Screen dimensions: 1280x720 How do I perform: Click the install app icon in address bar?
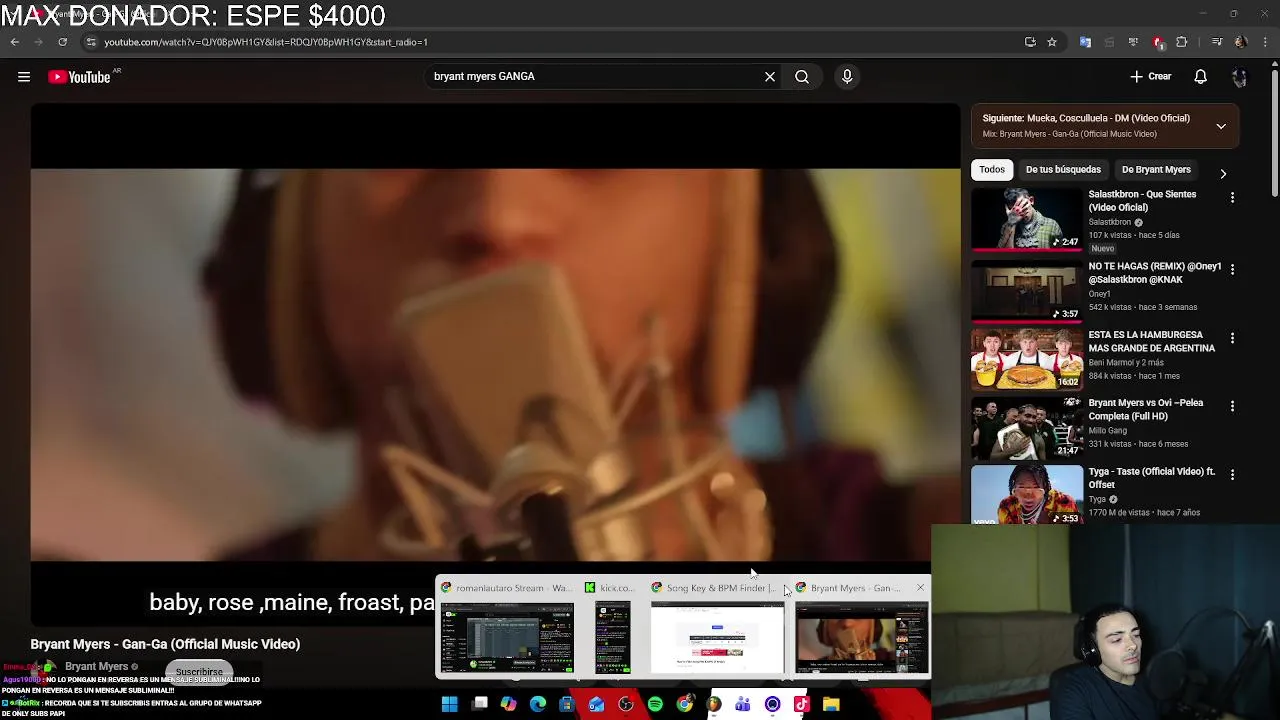(1030, 42)
